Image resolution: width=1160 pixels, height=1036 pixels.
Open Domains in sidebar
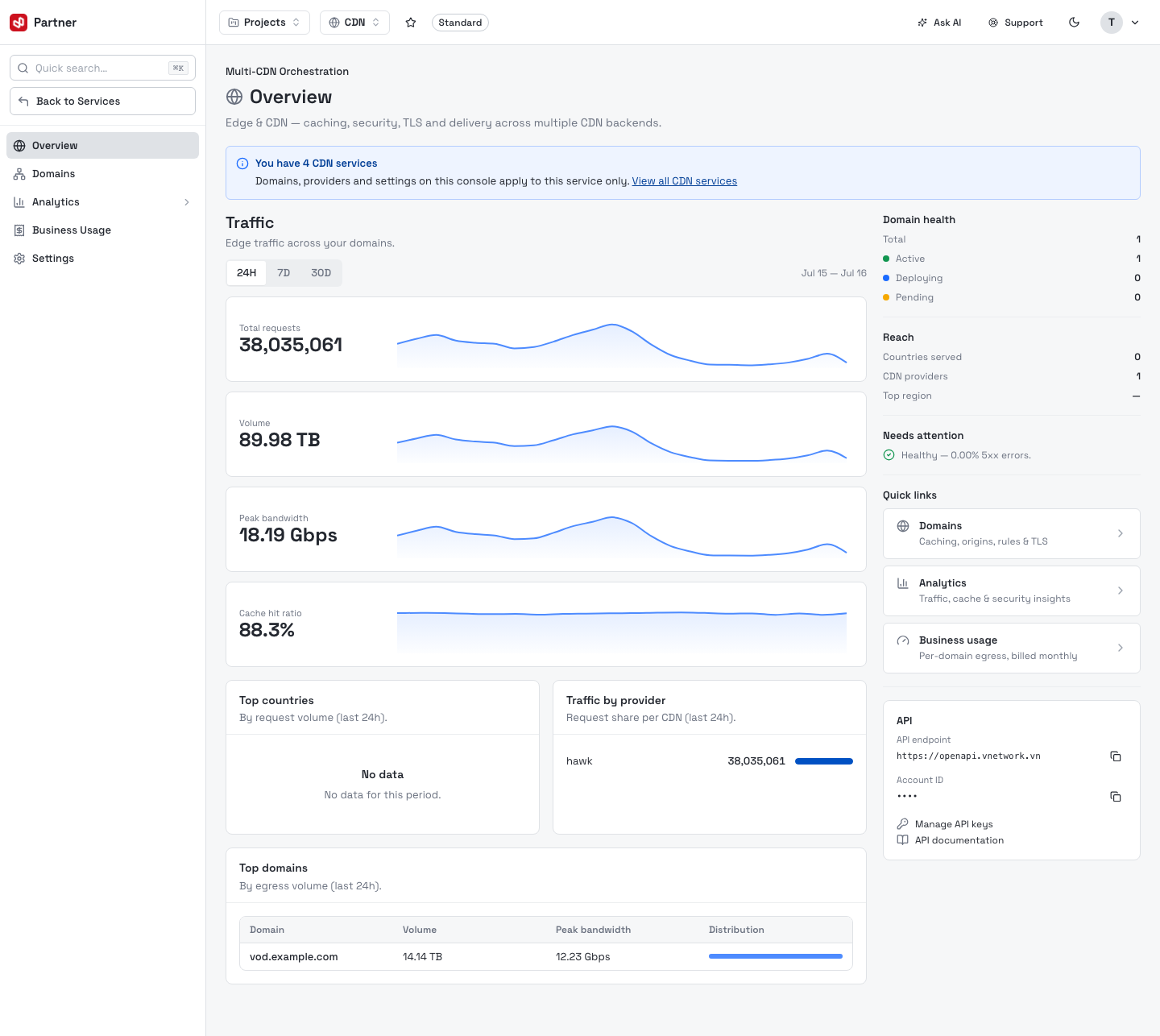tap(102, 174)
